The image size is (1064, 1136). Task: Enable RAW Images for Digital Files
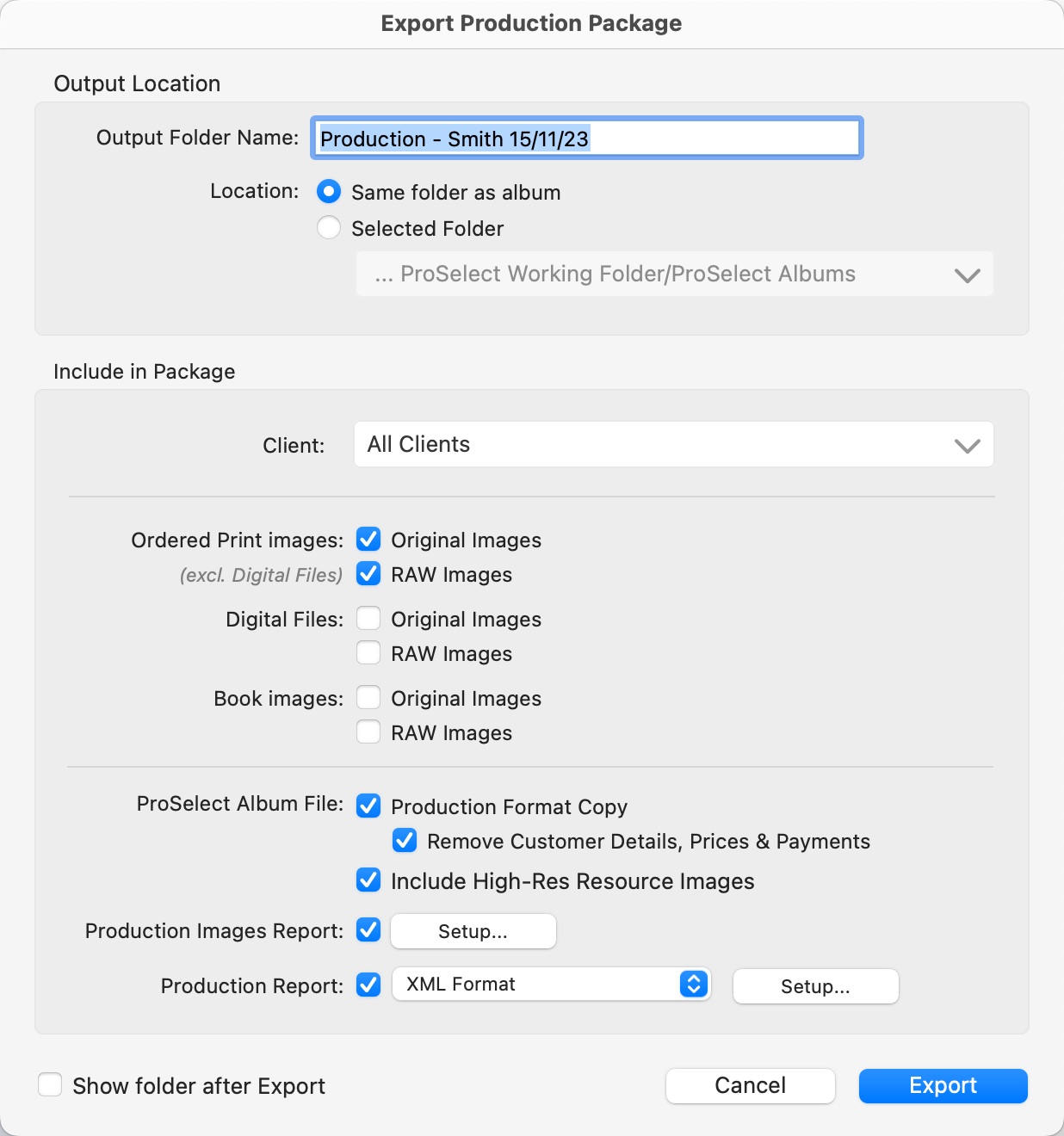click(x=368, y=653)
